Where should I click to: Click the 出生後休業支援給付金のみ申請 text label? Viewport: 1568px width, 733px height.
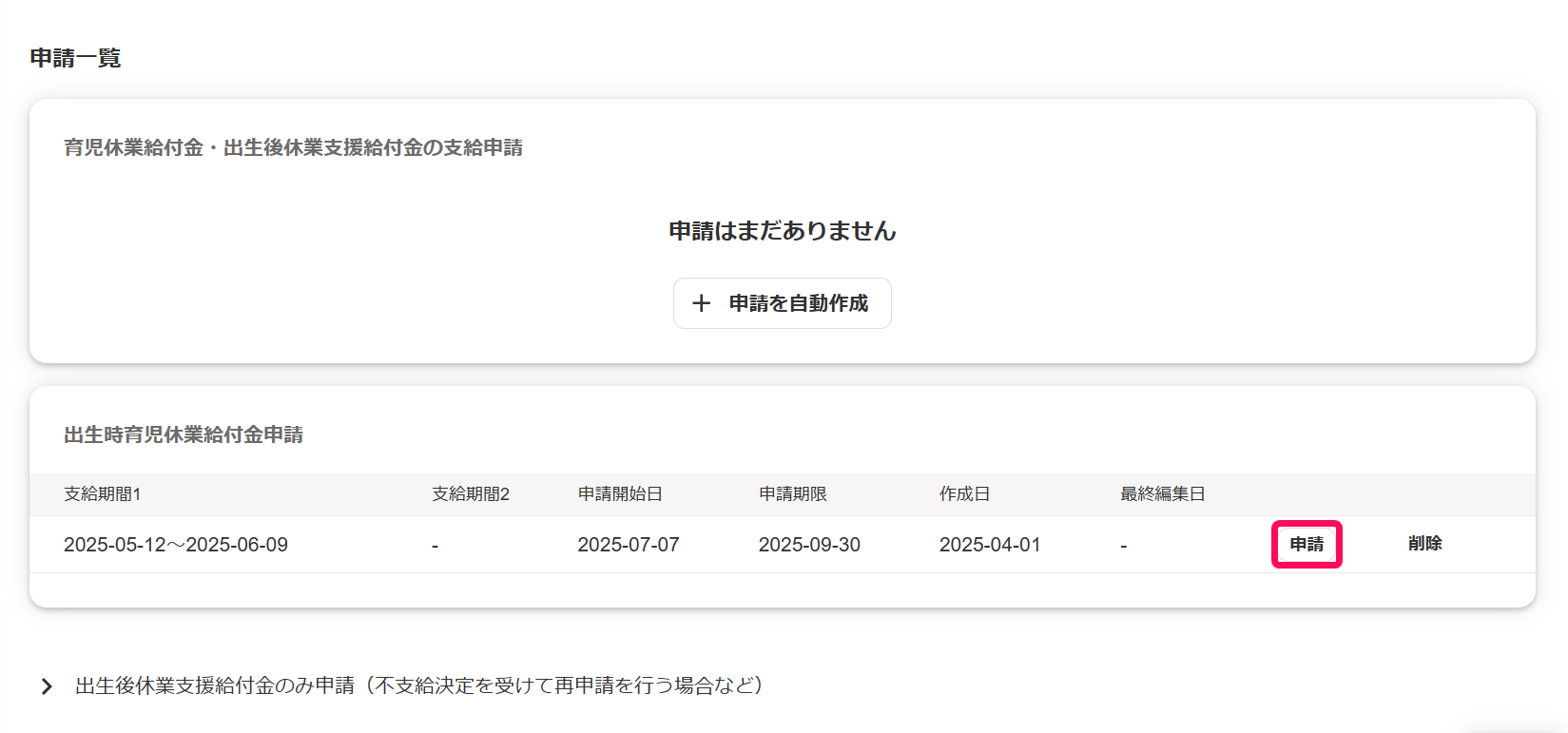419,685
